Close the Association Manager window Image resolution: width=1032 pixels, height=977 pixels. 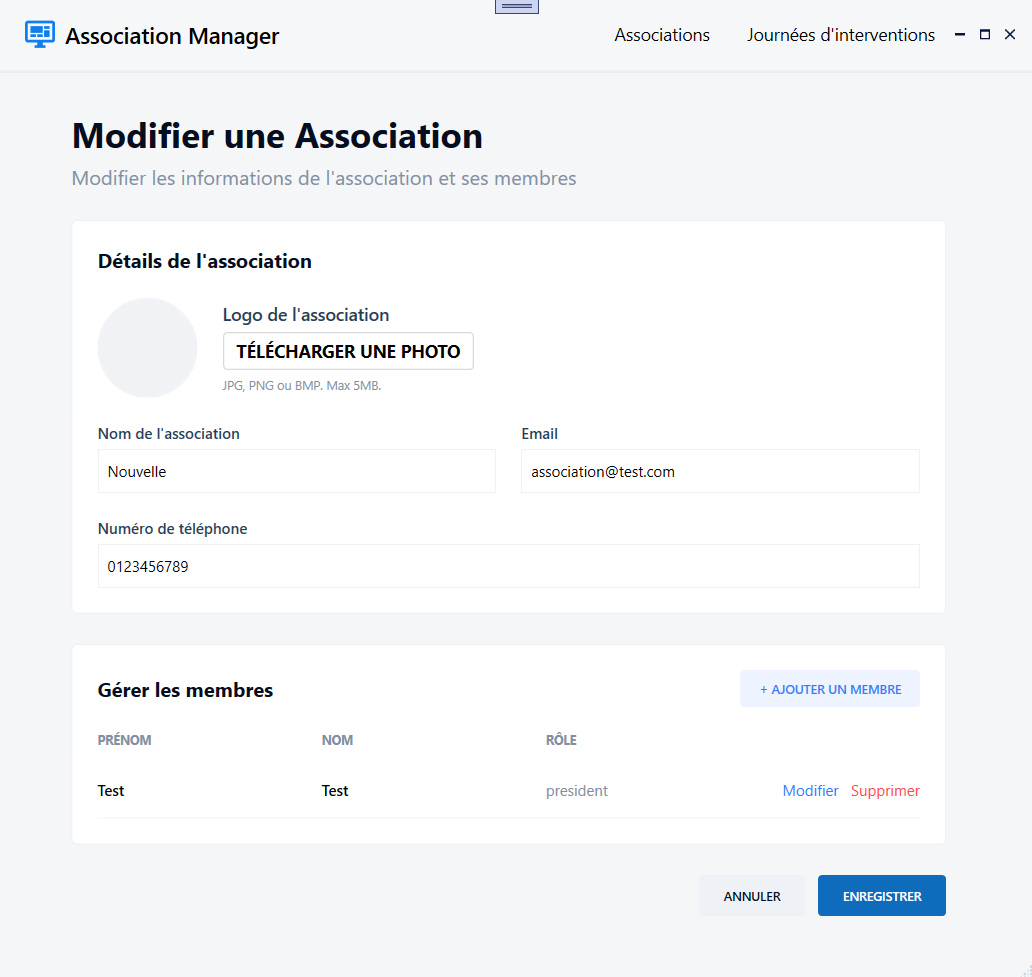point(1010,35)
